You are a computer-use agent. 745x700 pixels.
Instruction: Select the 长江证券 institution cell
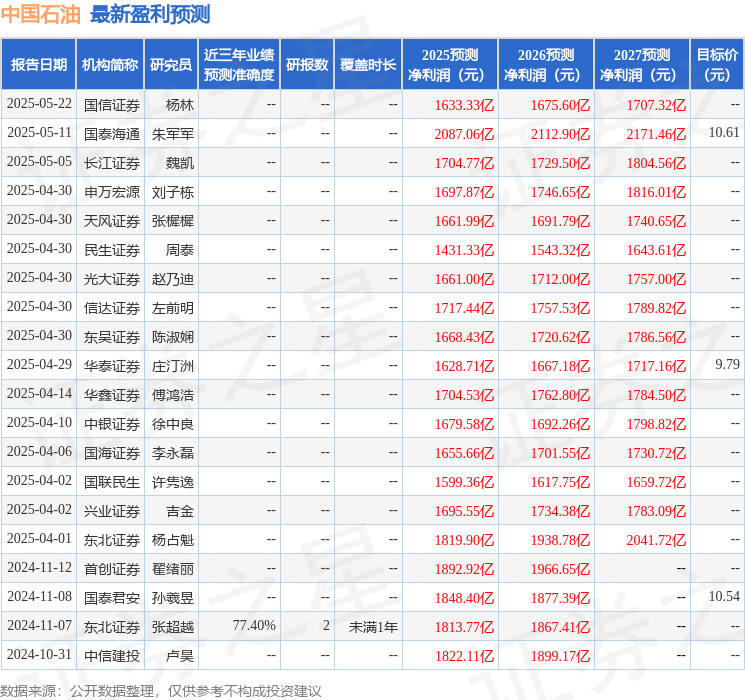(x=112, y=163)
